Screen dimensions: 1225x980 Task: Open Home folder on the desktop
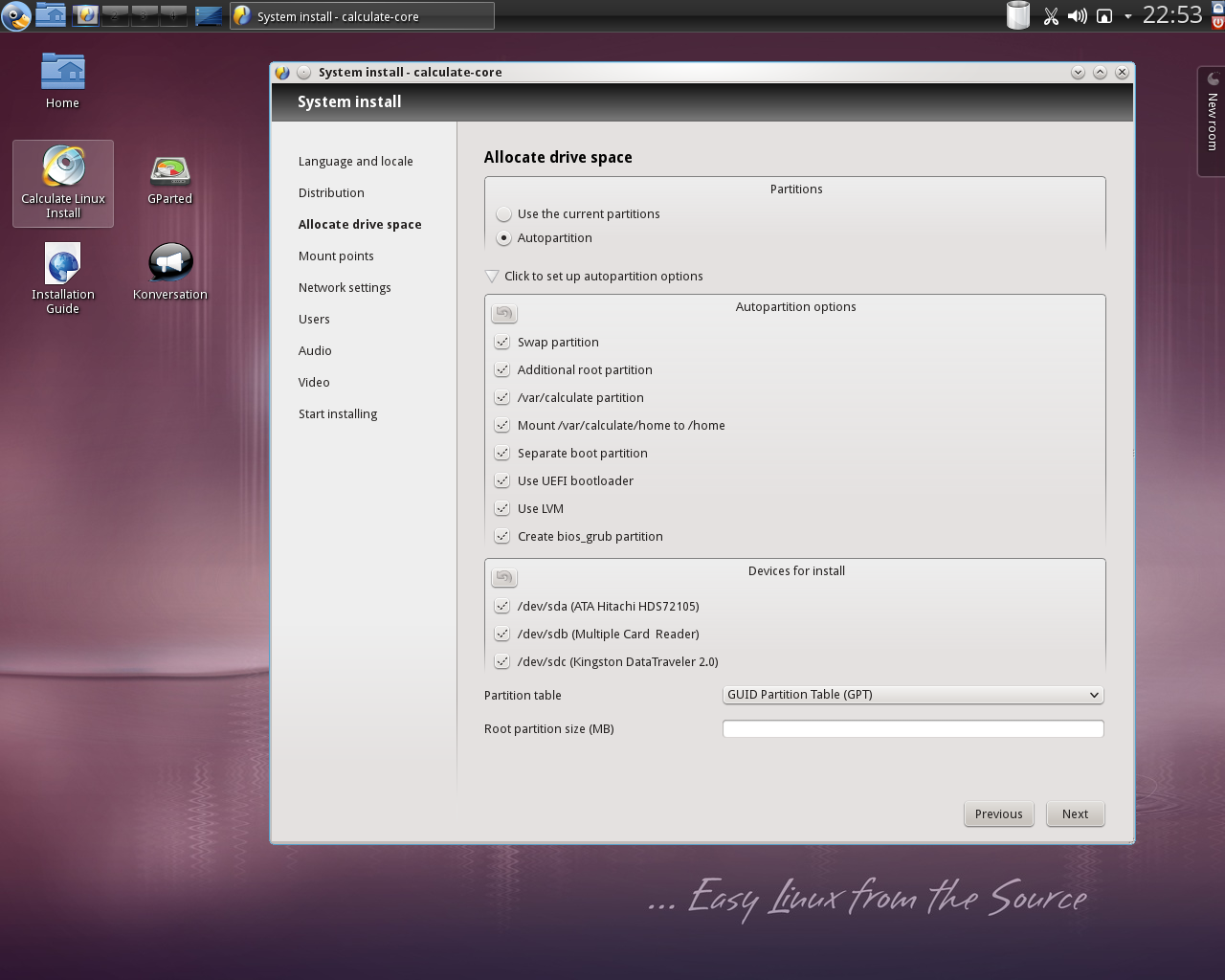63,81
